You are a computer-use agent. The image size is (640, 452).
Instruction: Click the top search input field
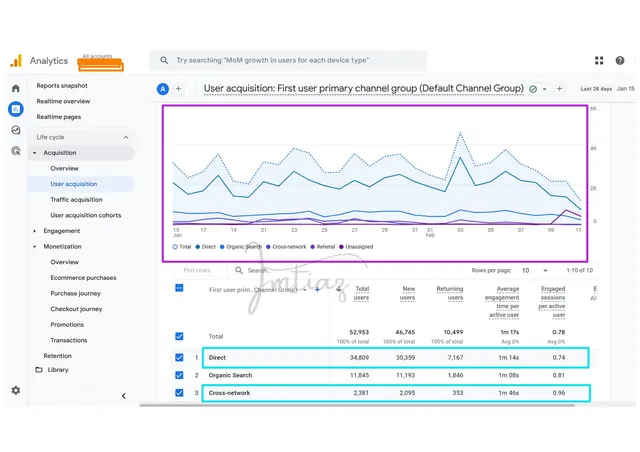289,60
